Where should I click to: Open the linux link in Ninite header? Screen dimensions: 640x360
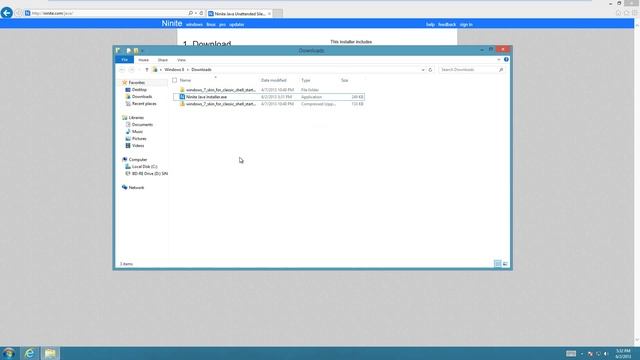(x=211, y=24)
